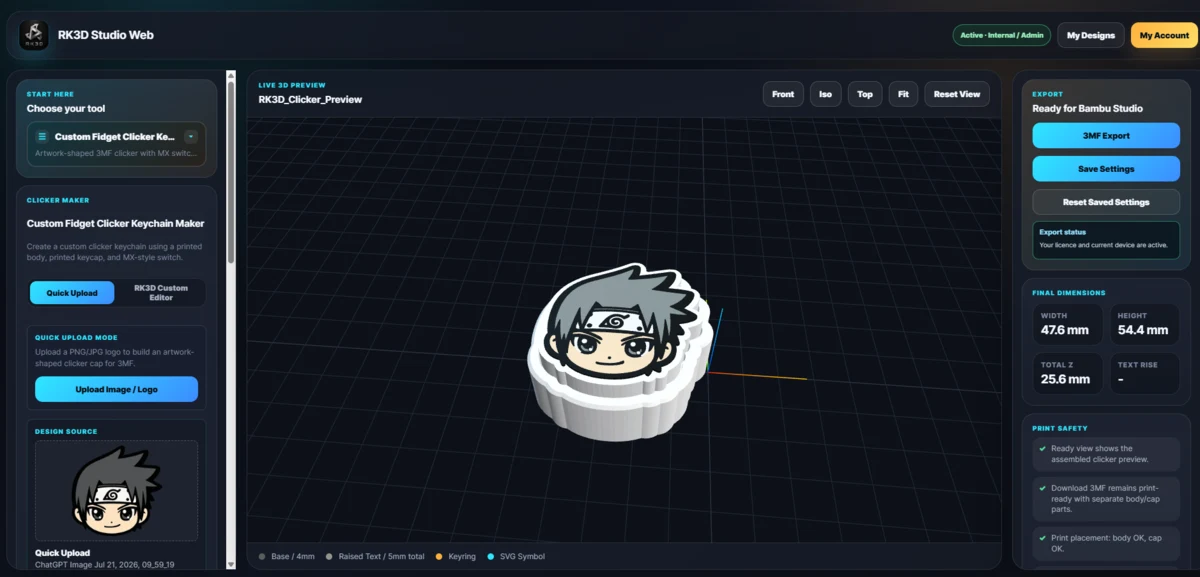Screen dimensions: 1200x577
Task: Click the Keyring legend orange dot
Action: [x=438, y=556]
